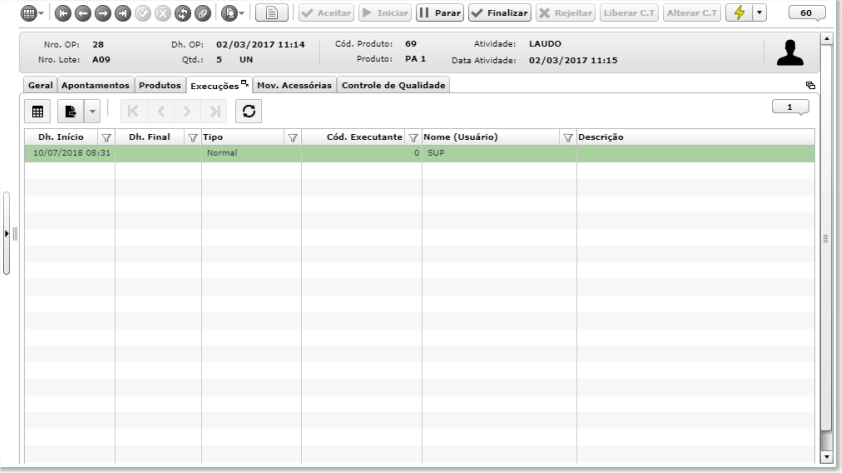Click the export document icon
Image resolution: width=842 pixels, height=473 pixels.
pyautogui.click(x=70, y=112)
